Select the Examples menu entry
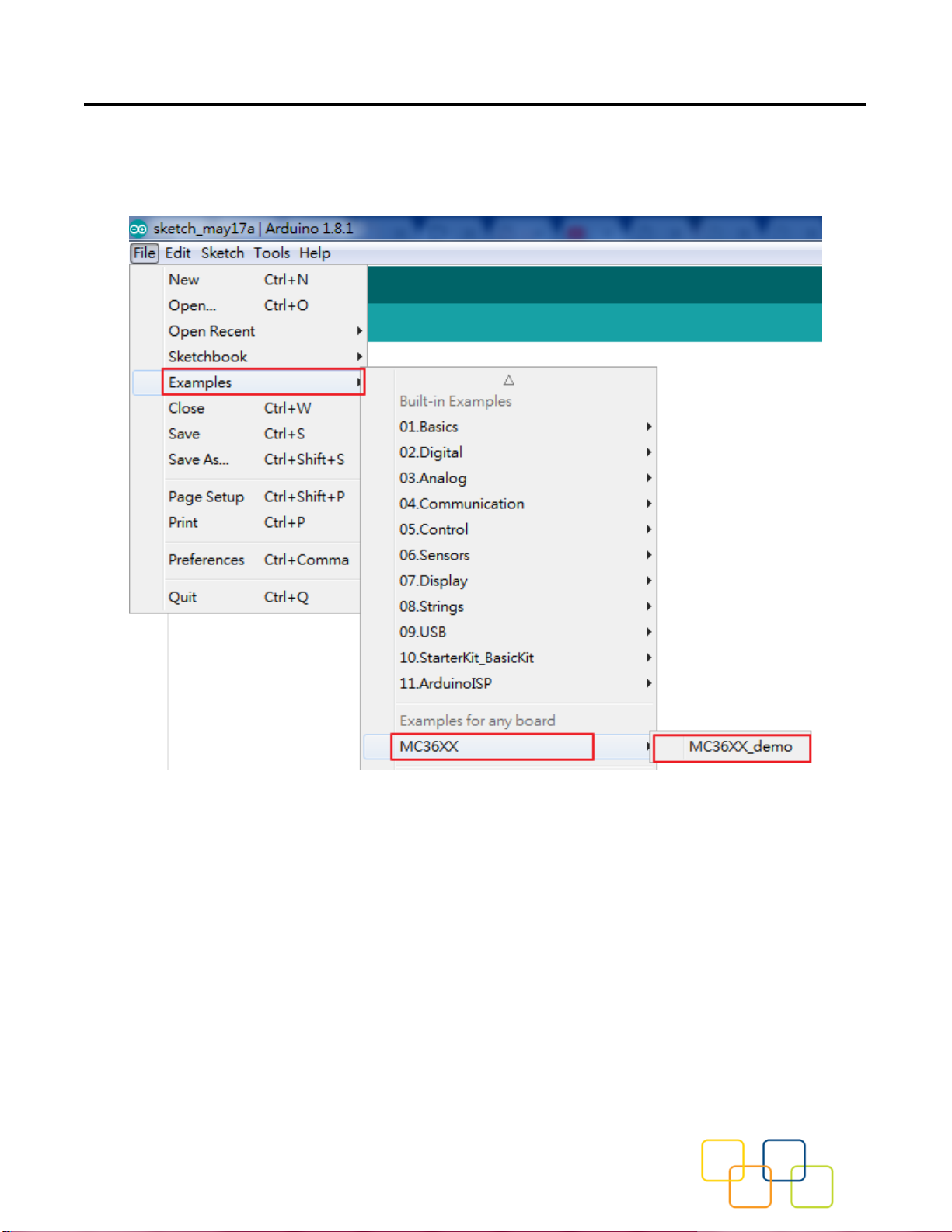Image resolution: width=952 pixels, height=1232 pixels. click(248, 382)
